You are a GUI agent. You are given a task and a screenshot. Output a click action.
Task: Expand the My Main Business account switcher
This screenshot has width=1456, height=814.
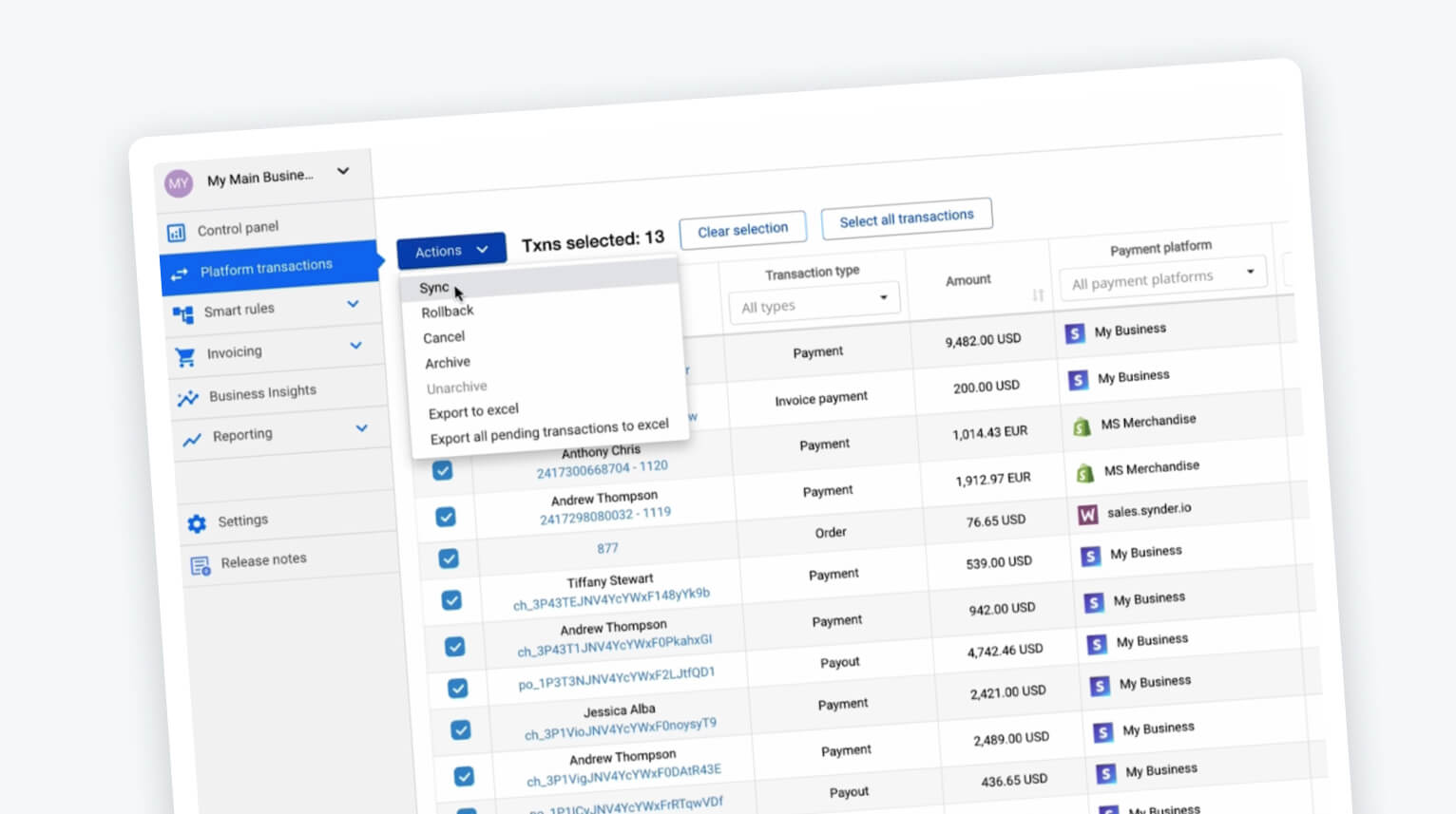tap(343, 172)
